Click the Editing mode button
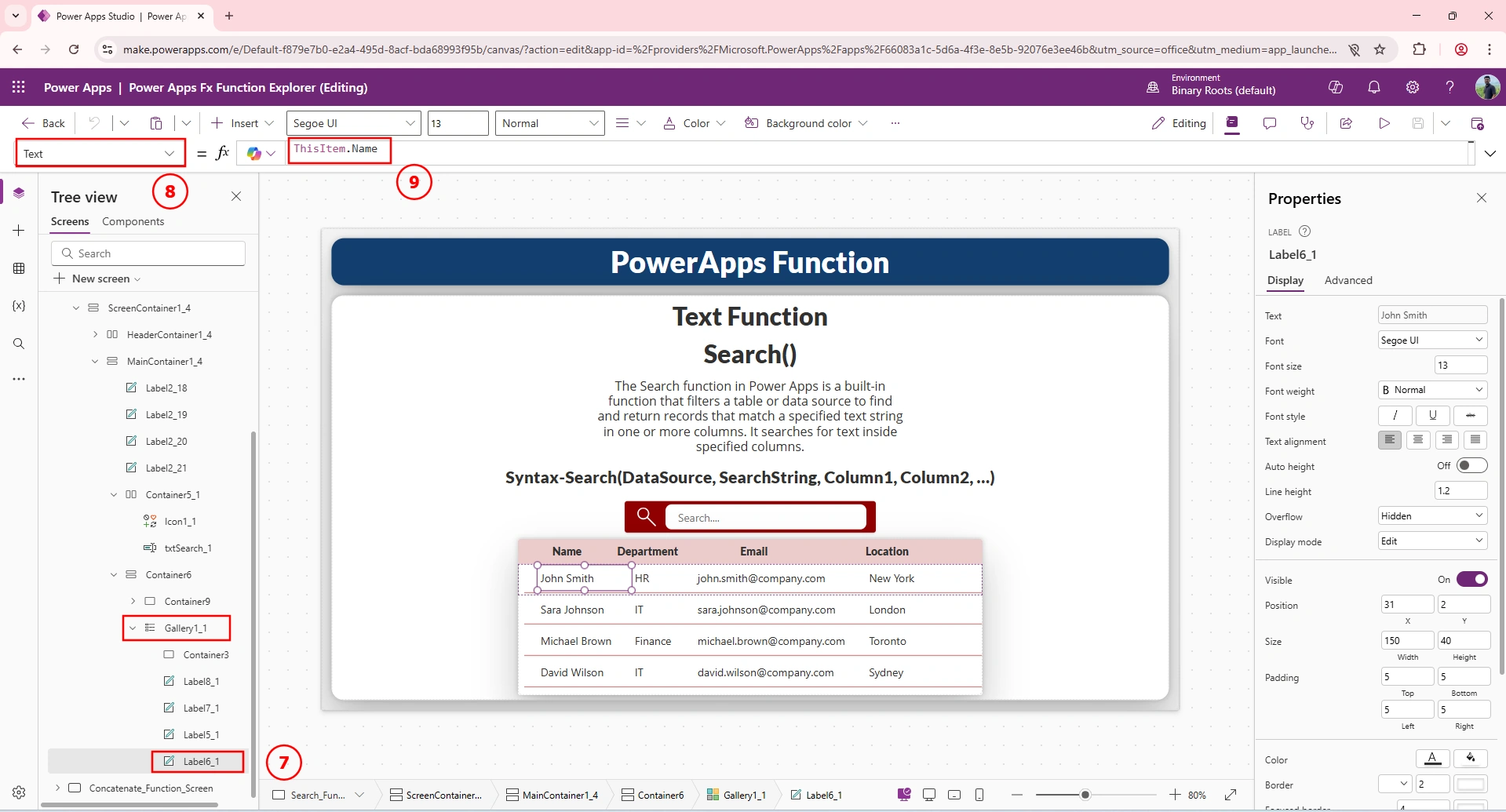 1179,123
